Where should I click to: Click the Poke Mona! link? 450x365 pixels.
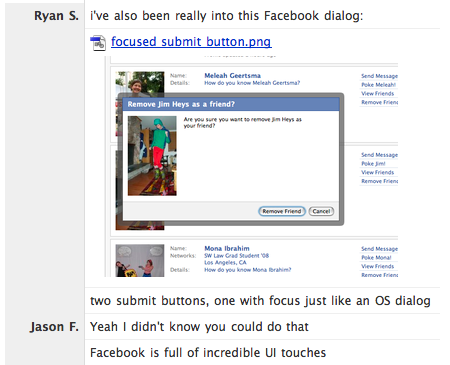376,258
